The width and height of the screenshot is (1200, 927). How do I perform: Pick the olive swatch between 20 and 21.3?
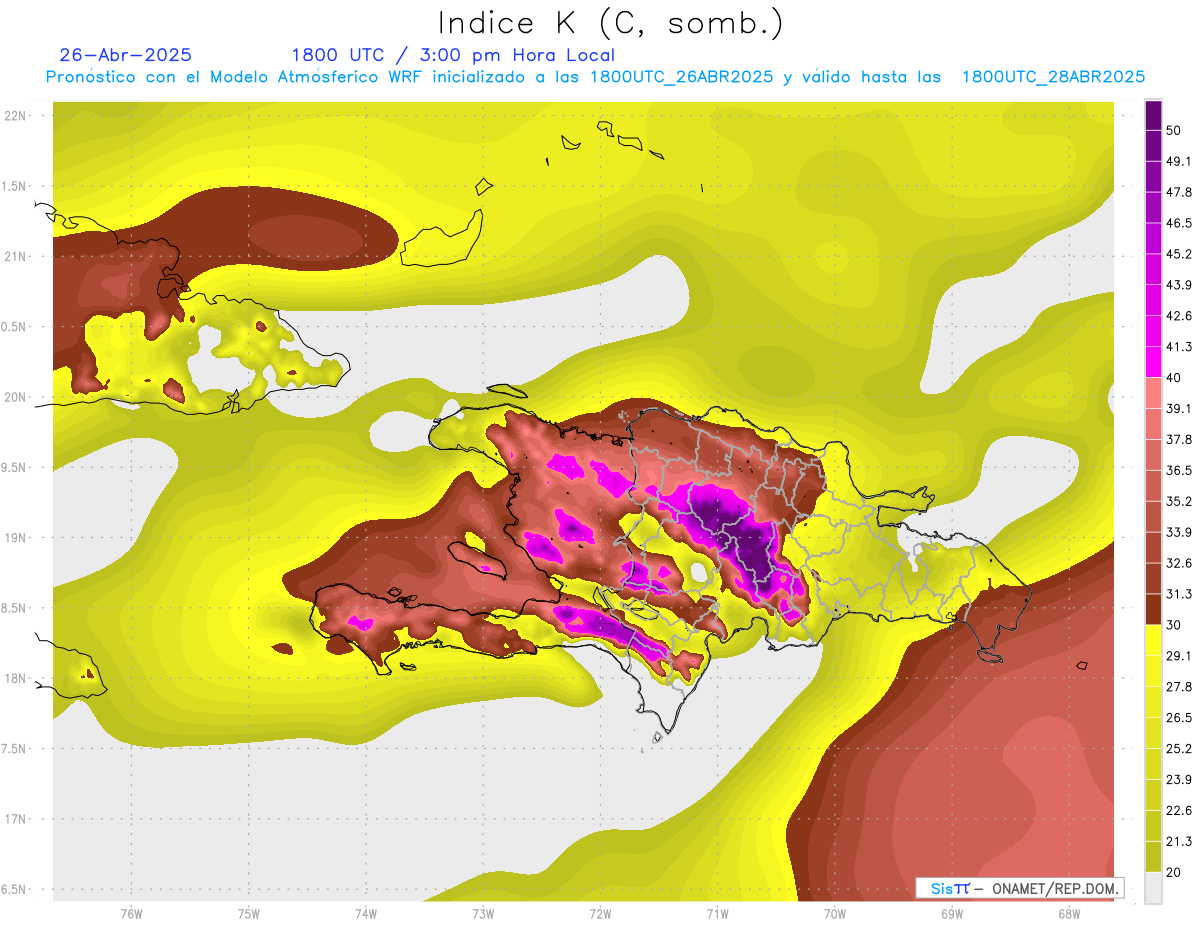(1153, 857)
